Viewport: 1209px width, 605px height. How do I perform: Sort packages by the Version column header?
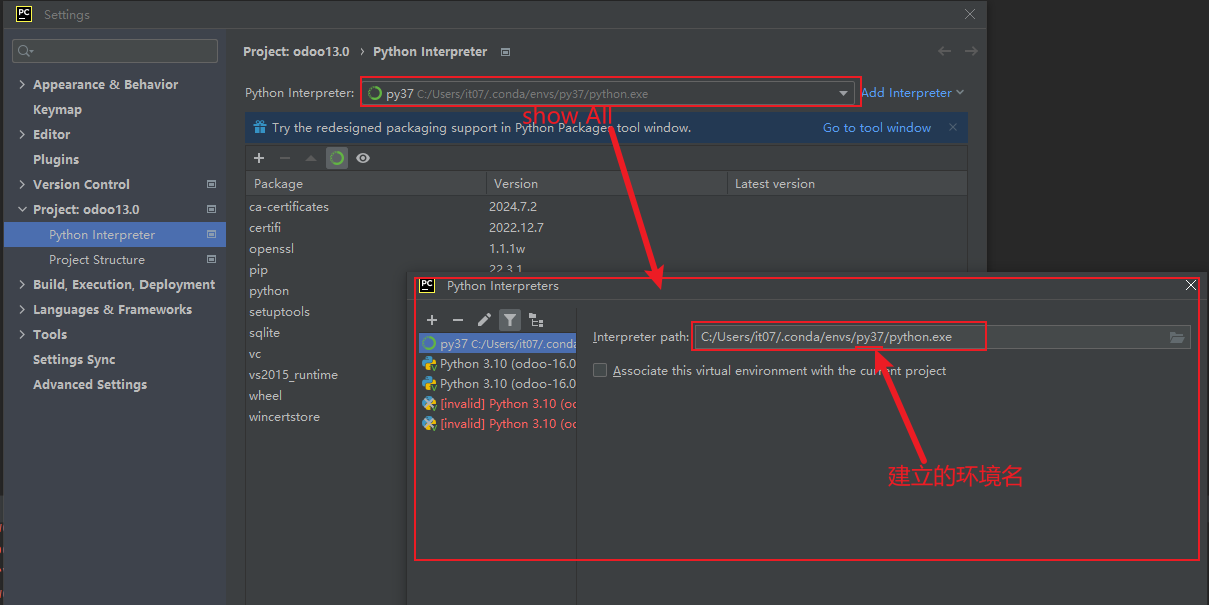click(x=607, y=183)
